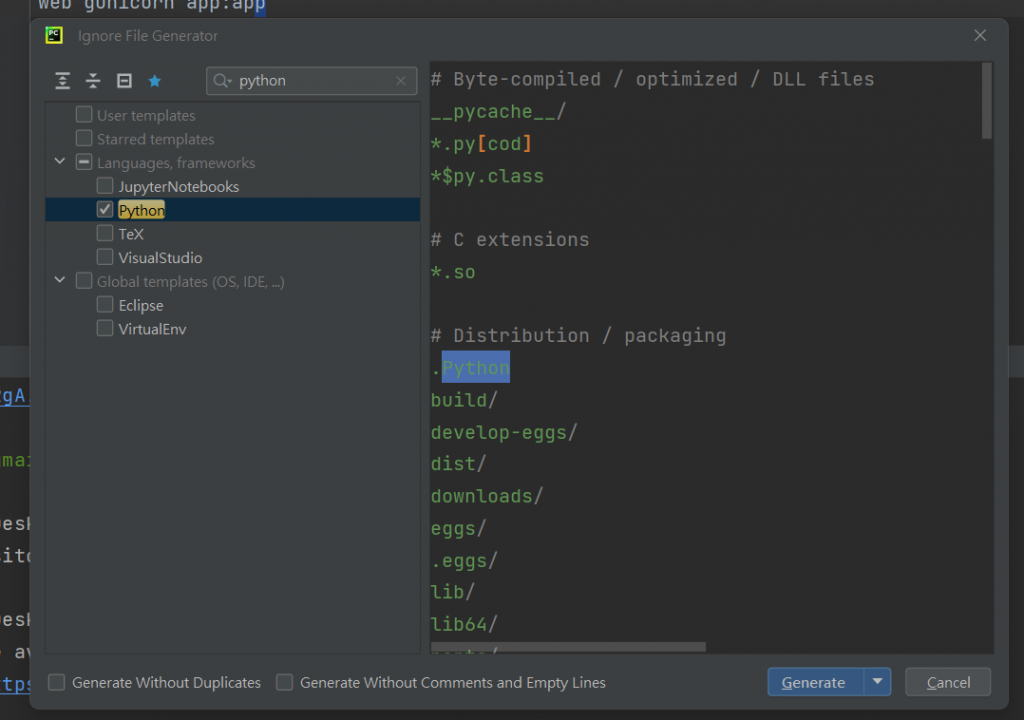Click the User templates label

point(146,116)
